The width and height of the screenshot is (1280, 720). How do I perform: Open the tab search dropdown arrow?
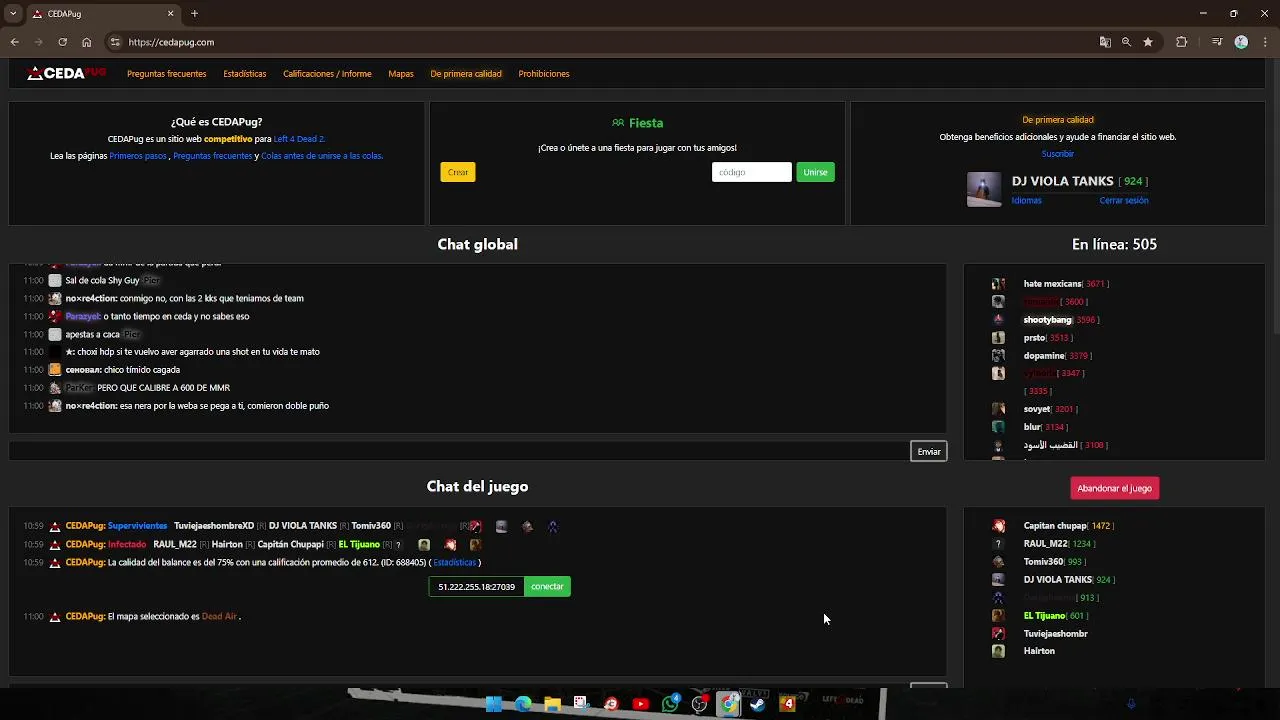point(12,14)
